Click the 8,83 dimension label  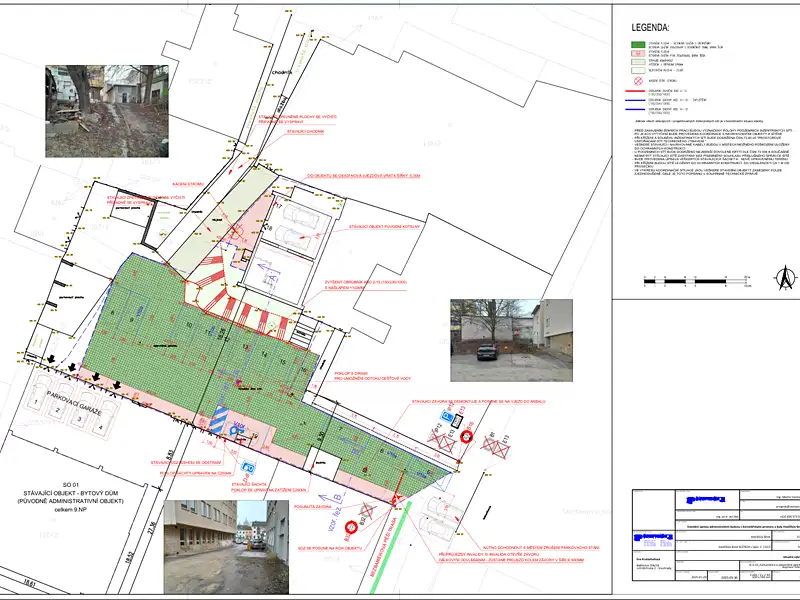(170, 456)
